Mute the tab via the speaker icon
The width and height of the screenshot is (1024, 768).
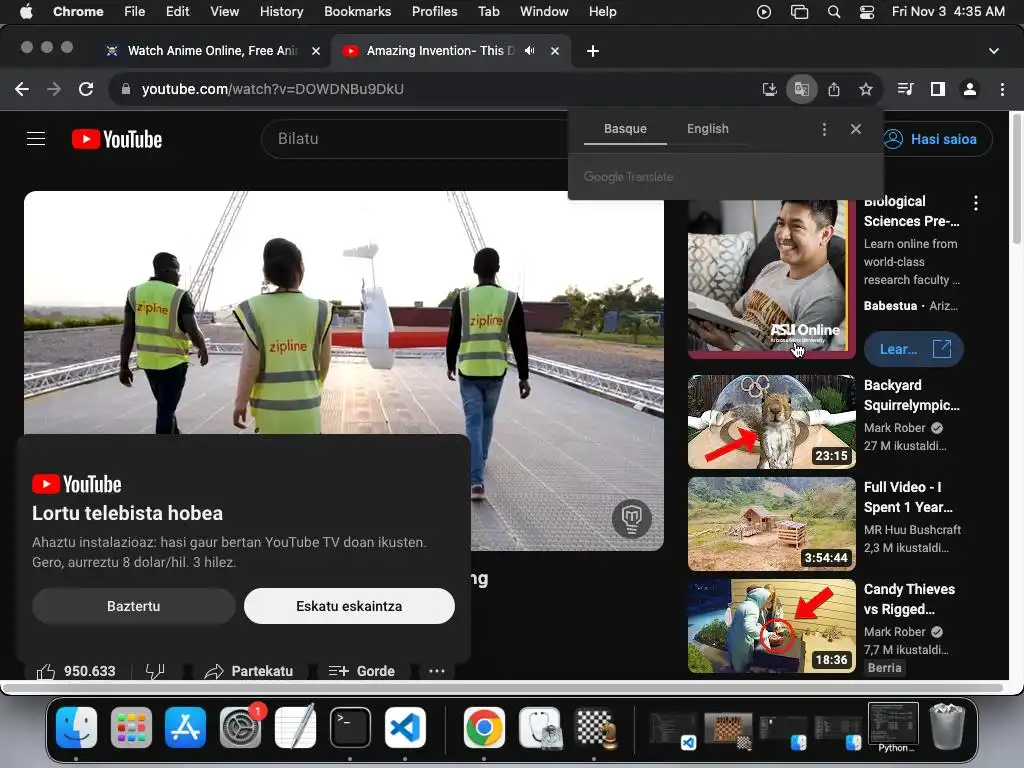click(x=530, y=50)
